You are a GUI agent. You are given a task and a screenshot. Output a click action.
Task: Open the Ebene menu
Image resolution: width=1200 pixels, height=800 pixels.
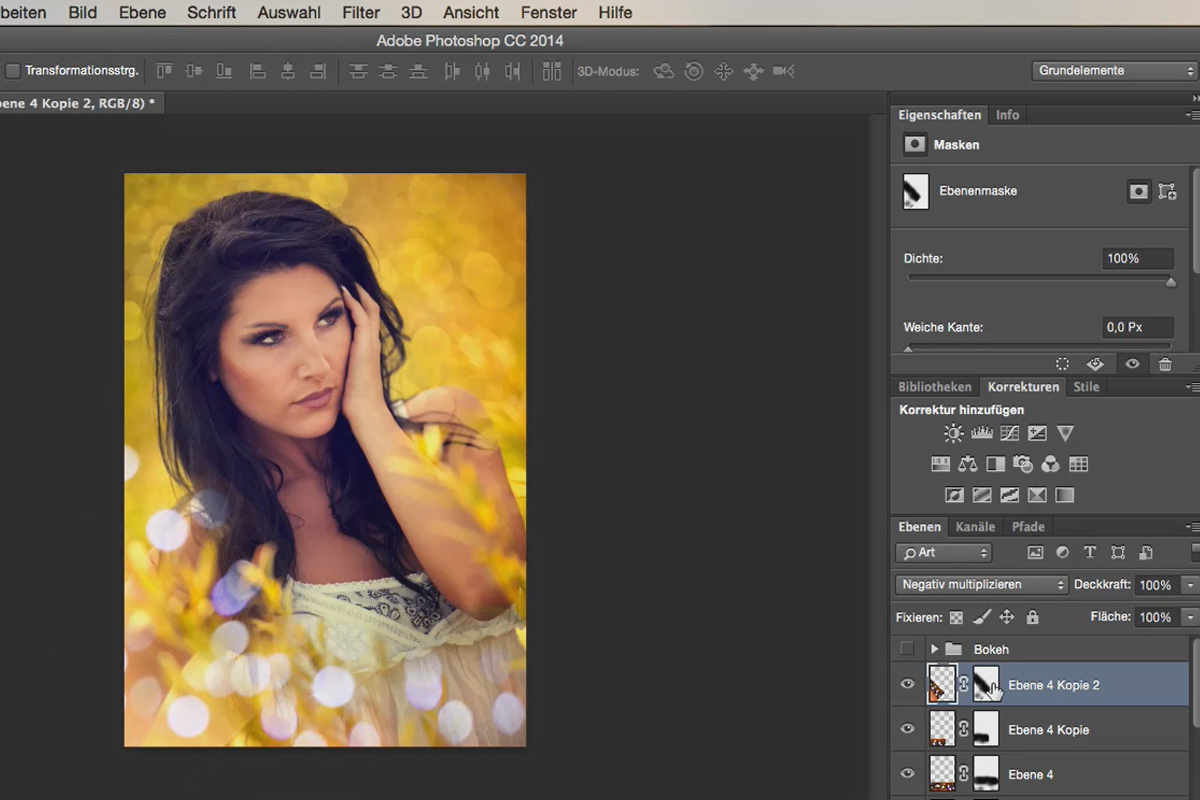coord(143,13)
